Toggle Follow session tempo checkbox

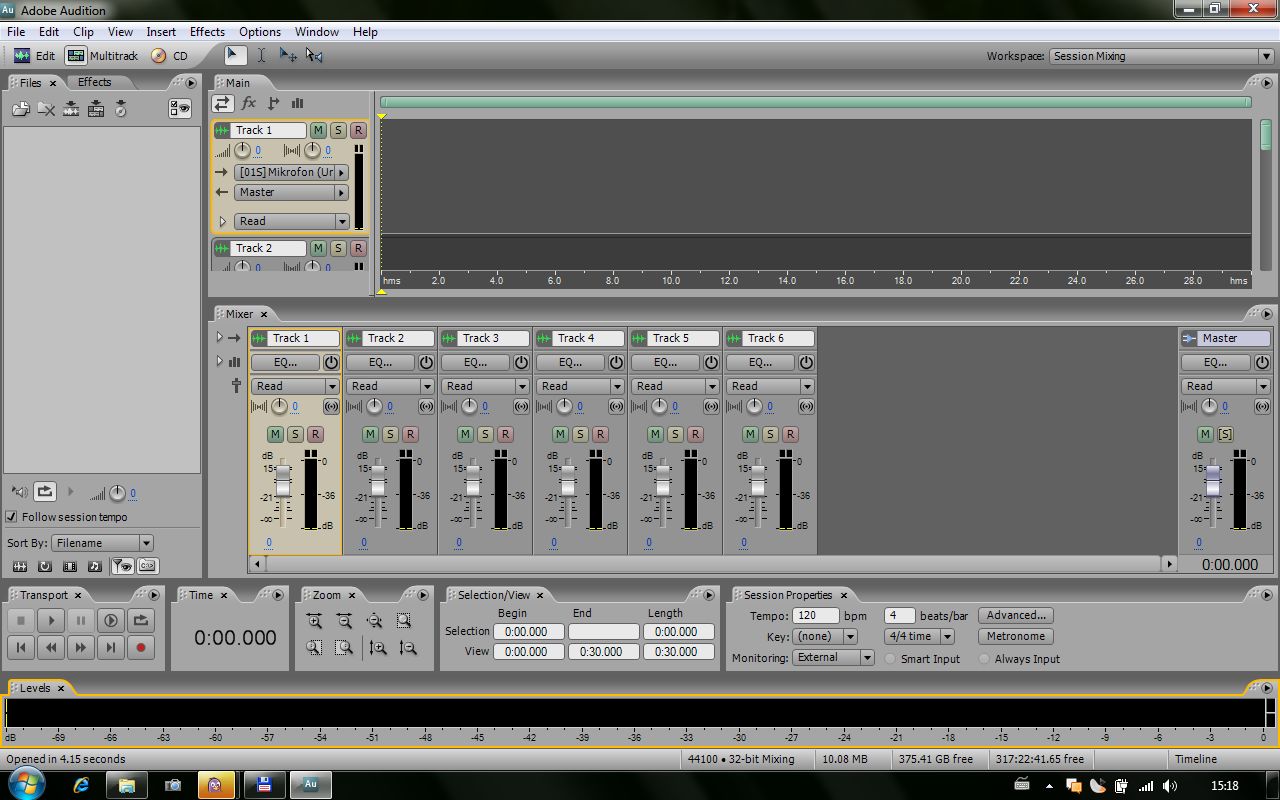pyautogui.click(x=12, y=517)
